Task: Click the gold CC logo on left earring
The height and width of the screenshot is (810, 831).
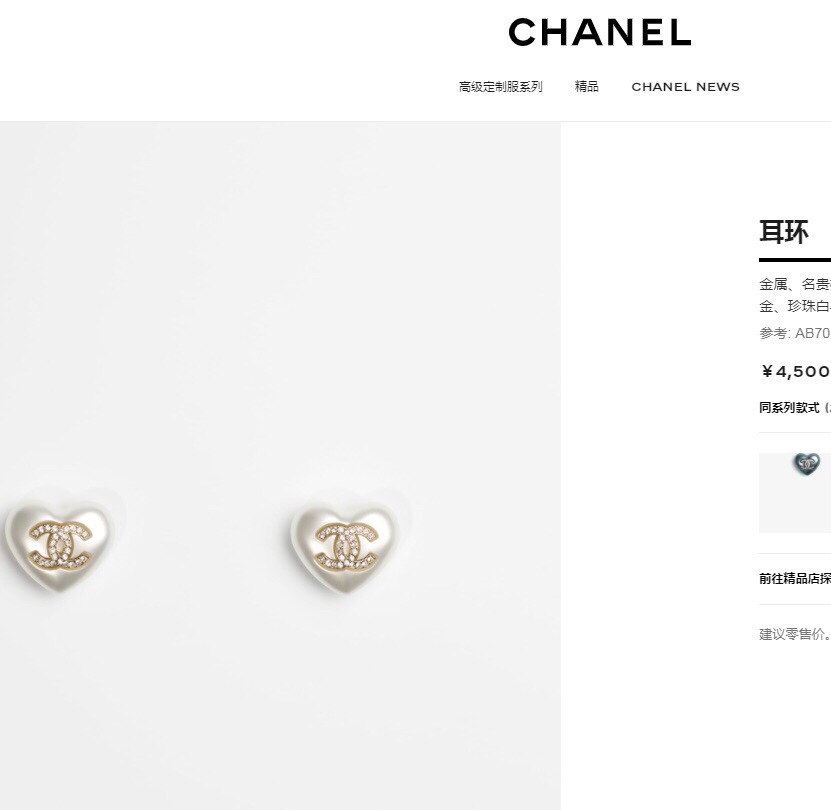Action: [x=60, y=546]
